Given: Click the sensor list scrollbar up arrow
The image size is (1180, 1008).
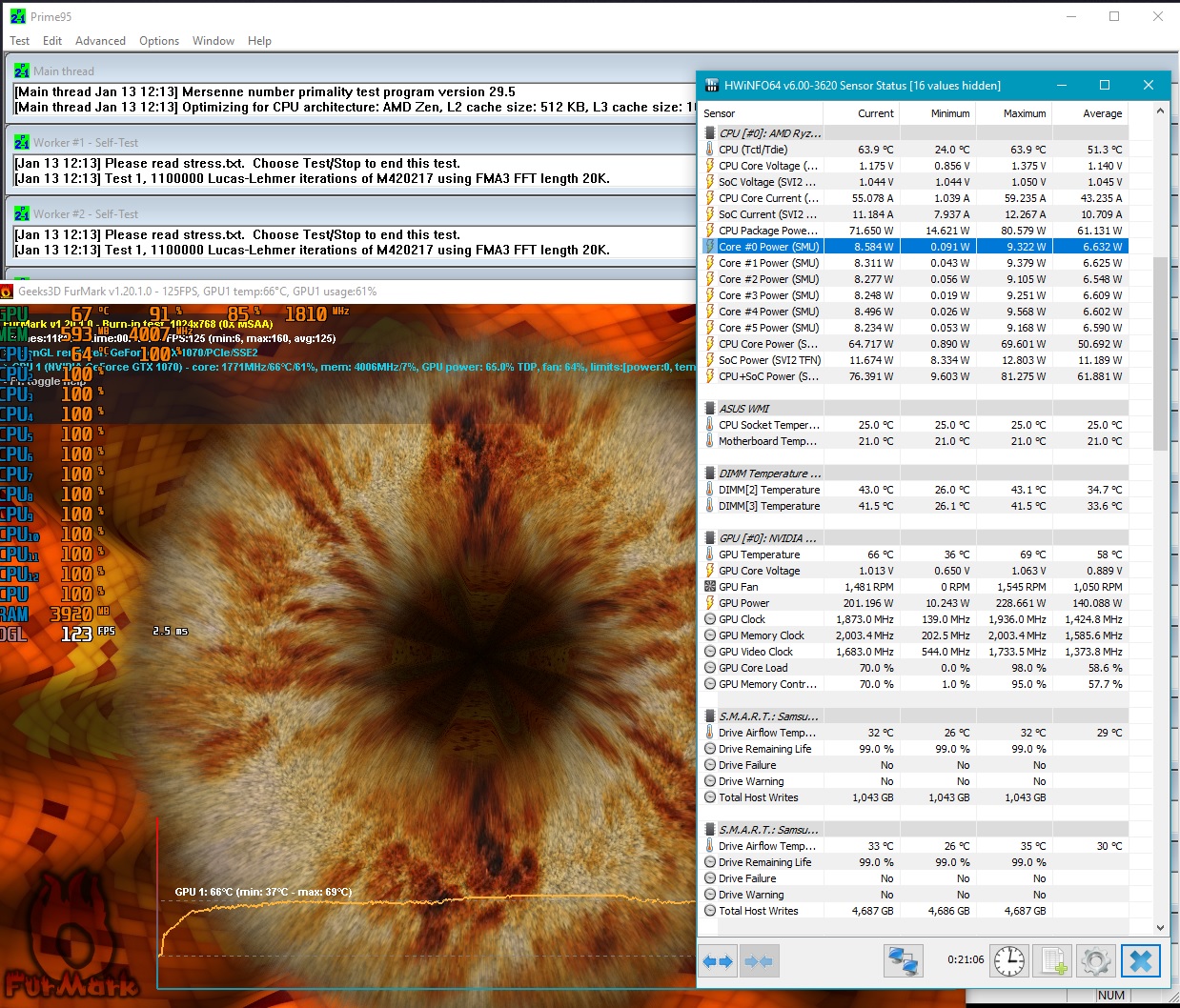Looking at the screenshot, I should (x=1160, y=111).
